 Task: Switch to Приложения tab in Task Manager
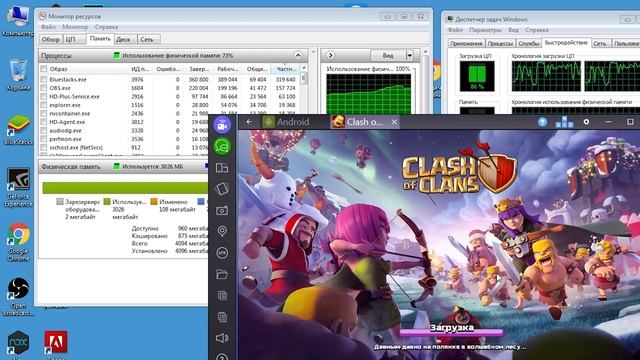[466, 43]
